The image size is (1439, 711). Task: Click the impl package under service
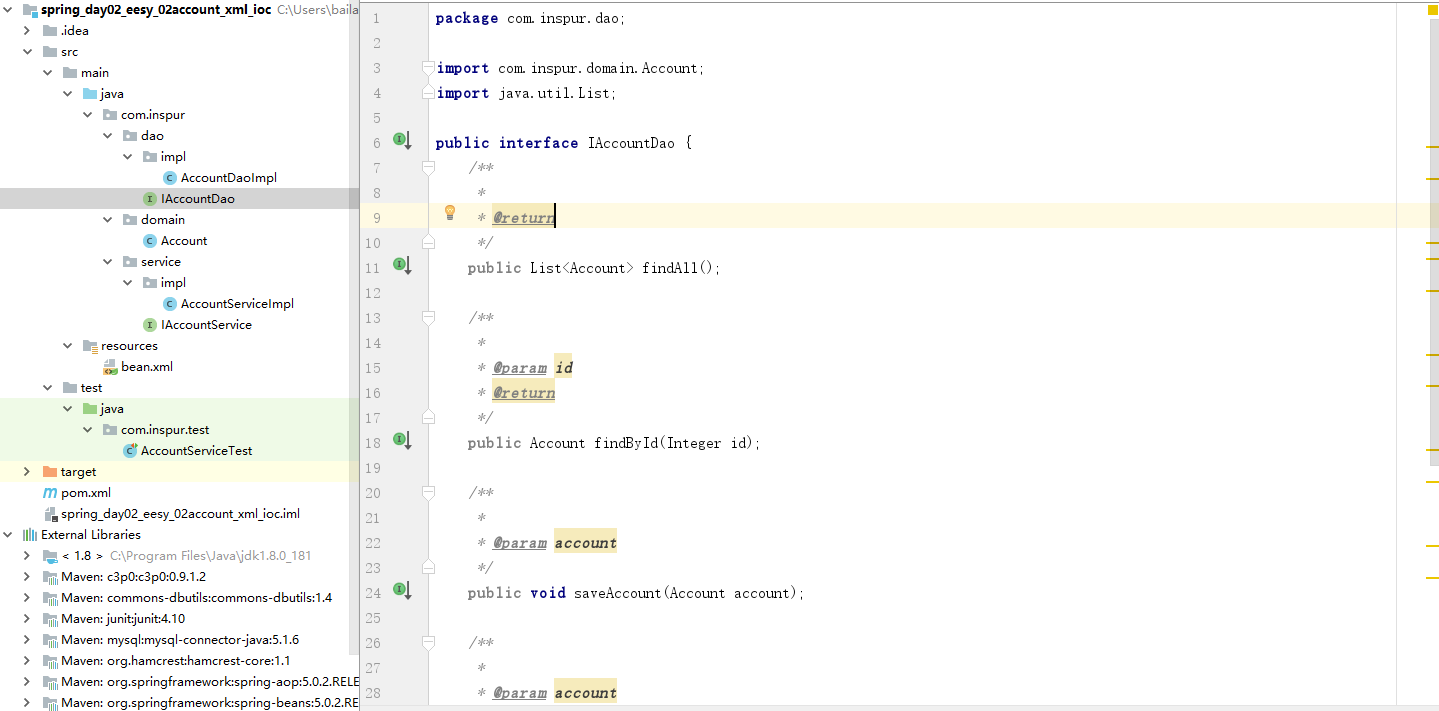point(173,283)
